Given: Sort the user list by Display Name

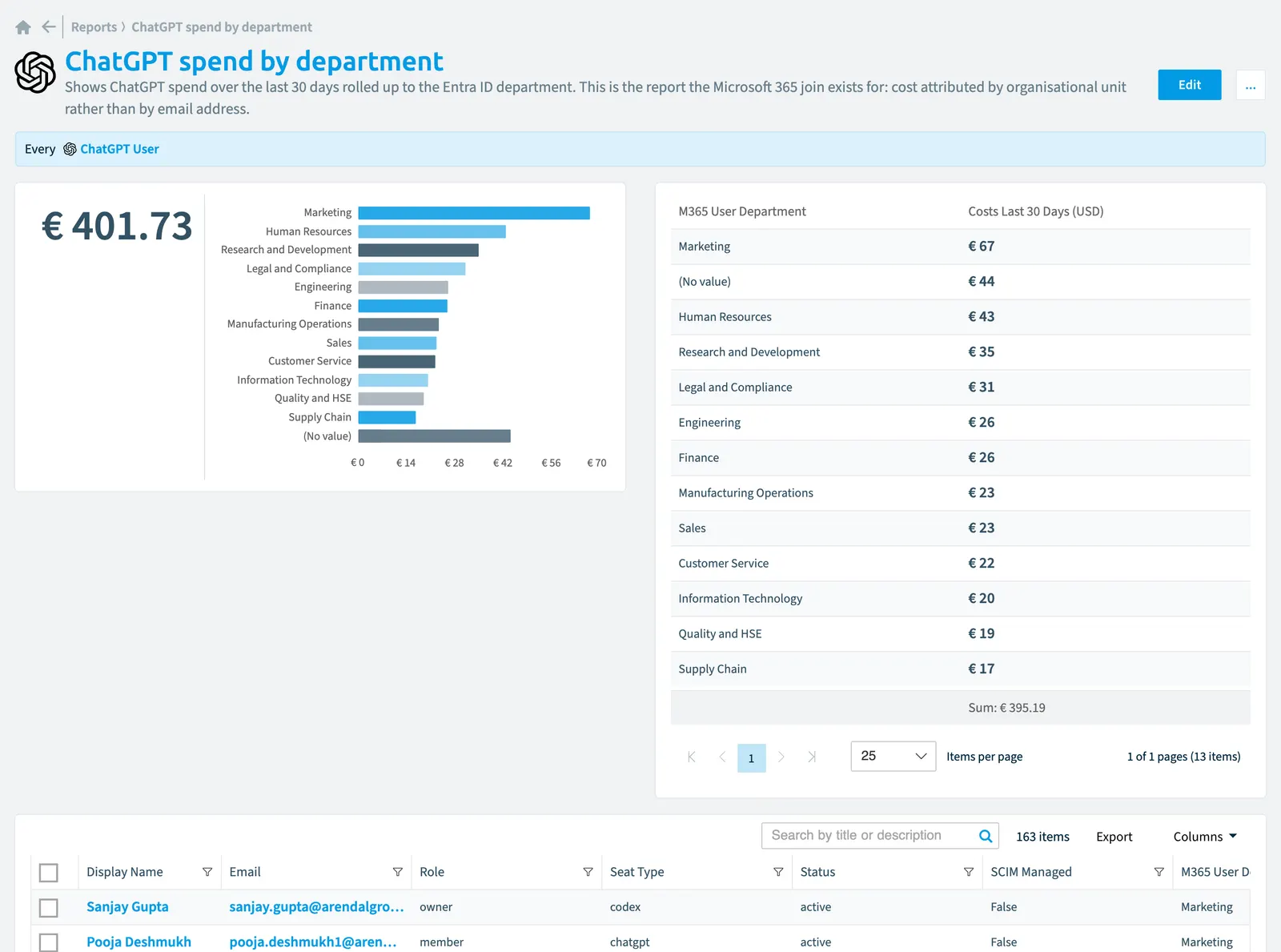Looking at the screenshot, I should [125, 872].
